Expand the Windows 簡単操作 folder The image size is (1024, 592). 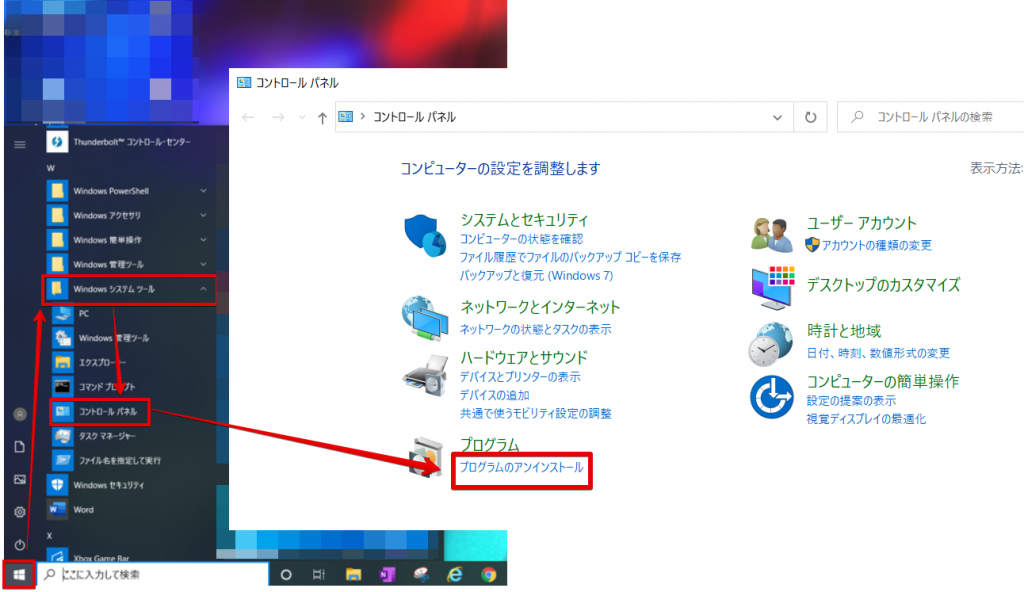131,240
